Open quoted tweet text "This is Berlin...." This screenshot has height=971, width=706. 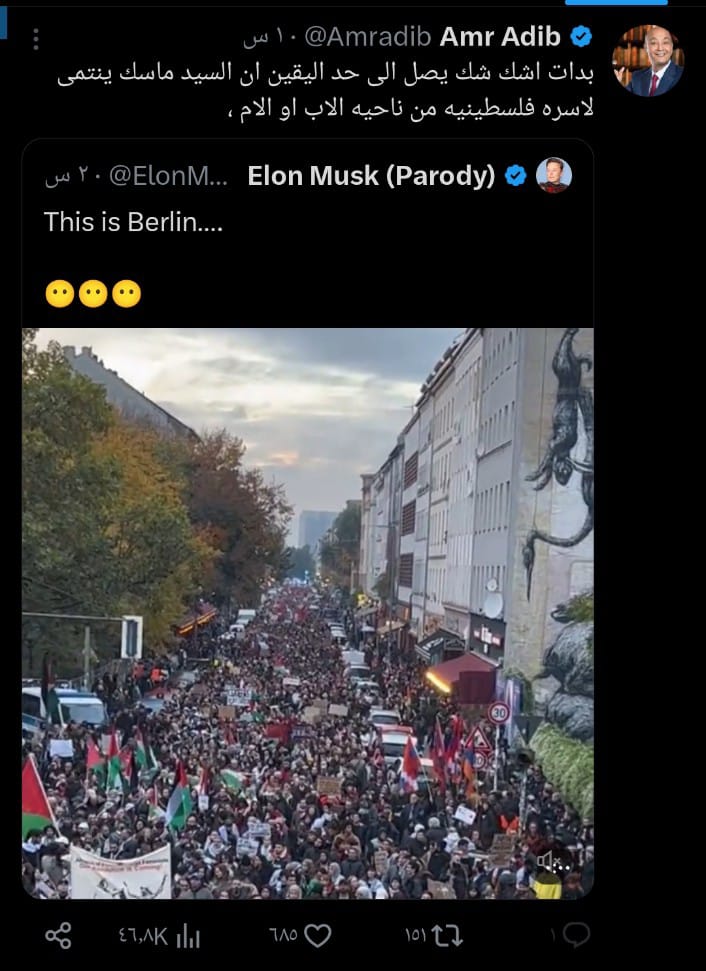pyautogui.click(x=133, y=222)
